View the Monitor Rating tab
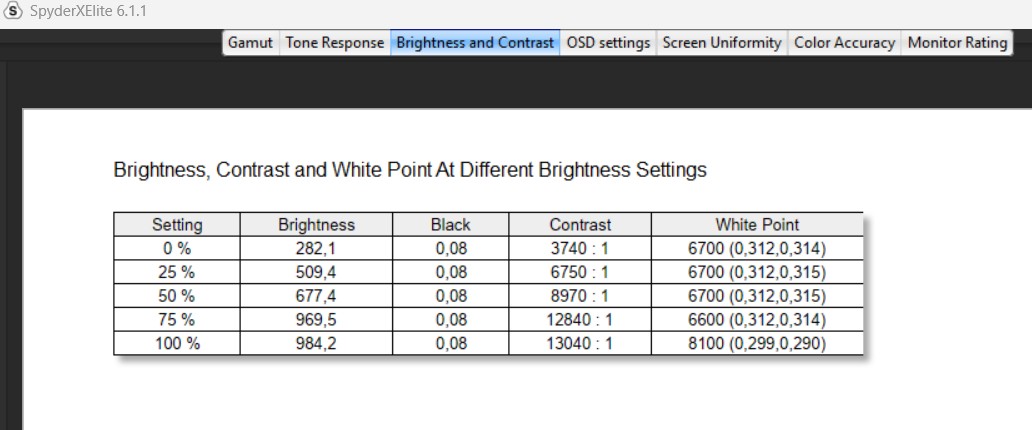Screen dimensions: 1032x430 [957, 43]
